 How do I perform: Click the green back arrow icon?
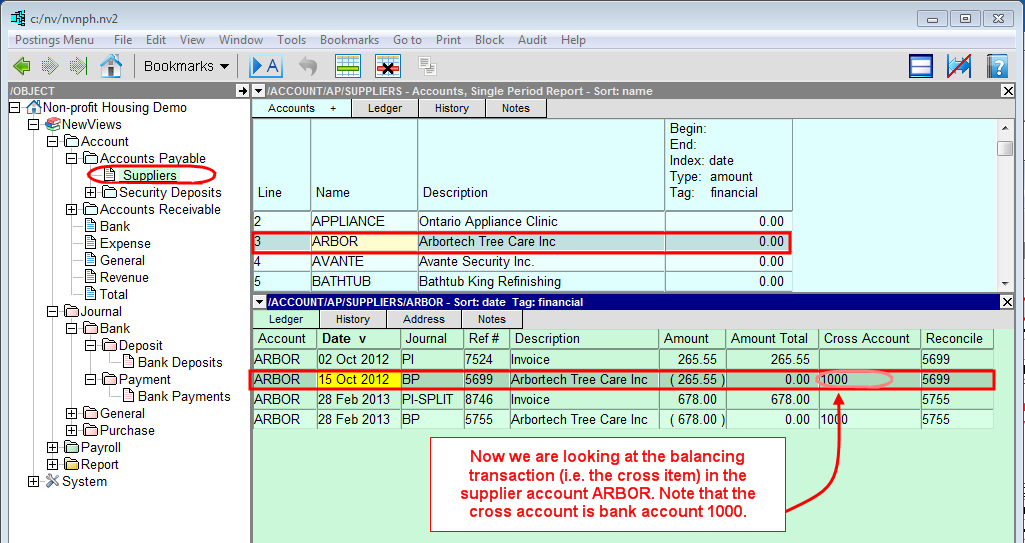(x=22, y=66)
